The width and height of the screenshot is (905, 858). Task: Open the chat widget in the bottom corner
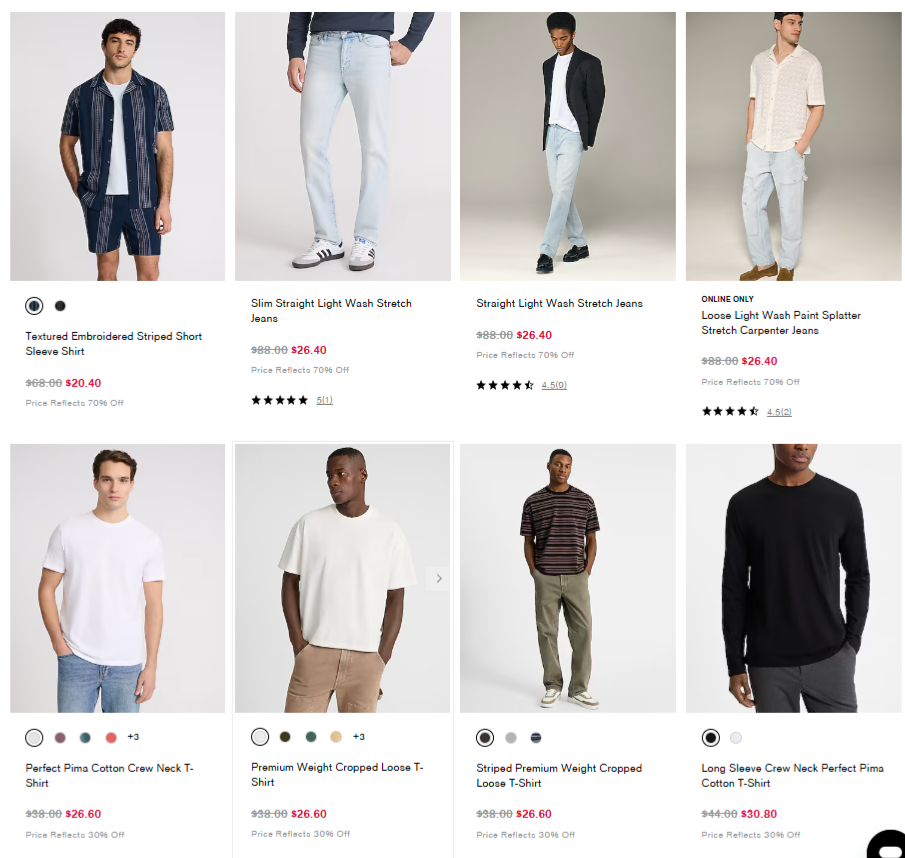point(884,845)
